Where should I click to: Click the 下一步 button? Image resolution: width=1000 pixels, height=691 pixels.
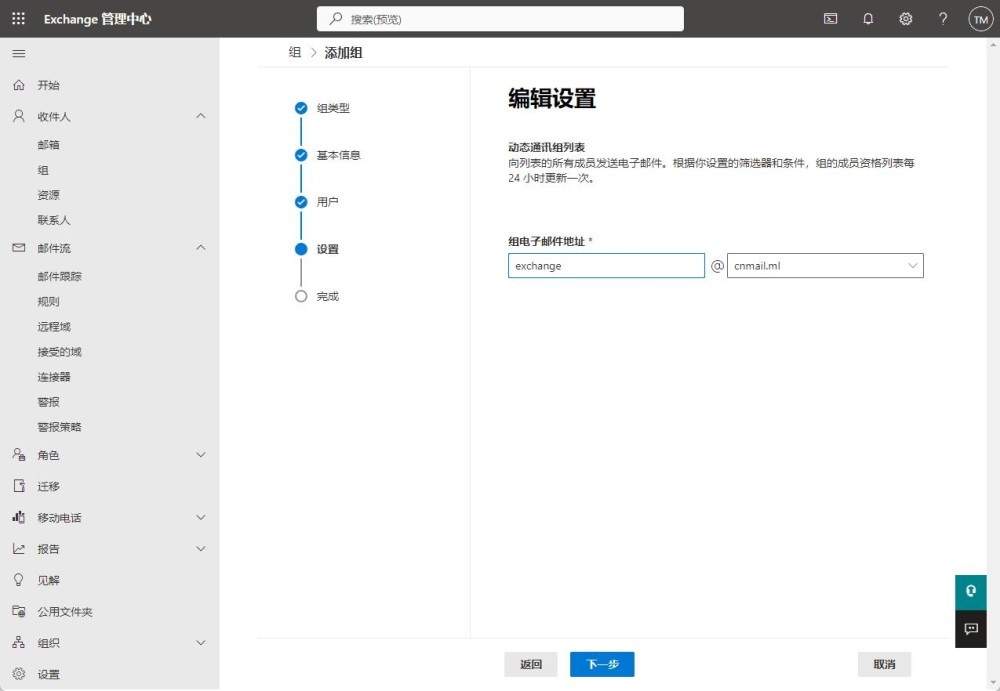tap(602, 664)
